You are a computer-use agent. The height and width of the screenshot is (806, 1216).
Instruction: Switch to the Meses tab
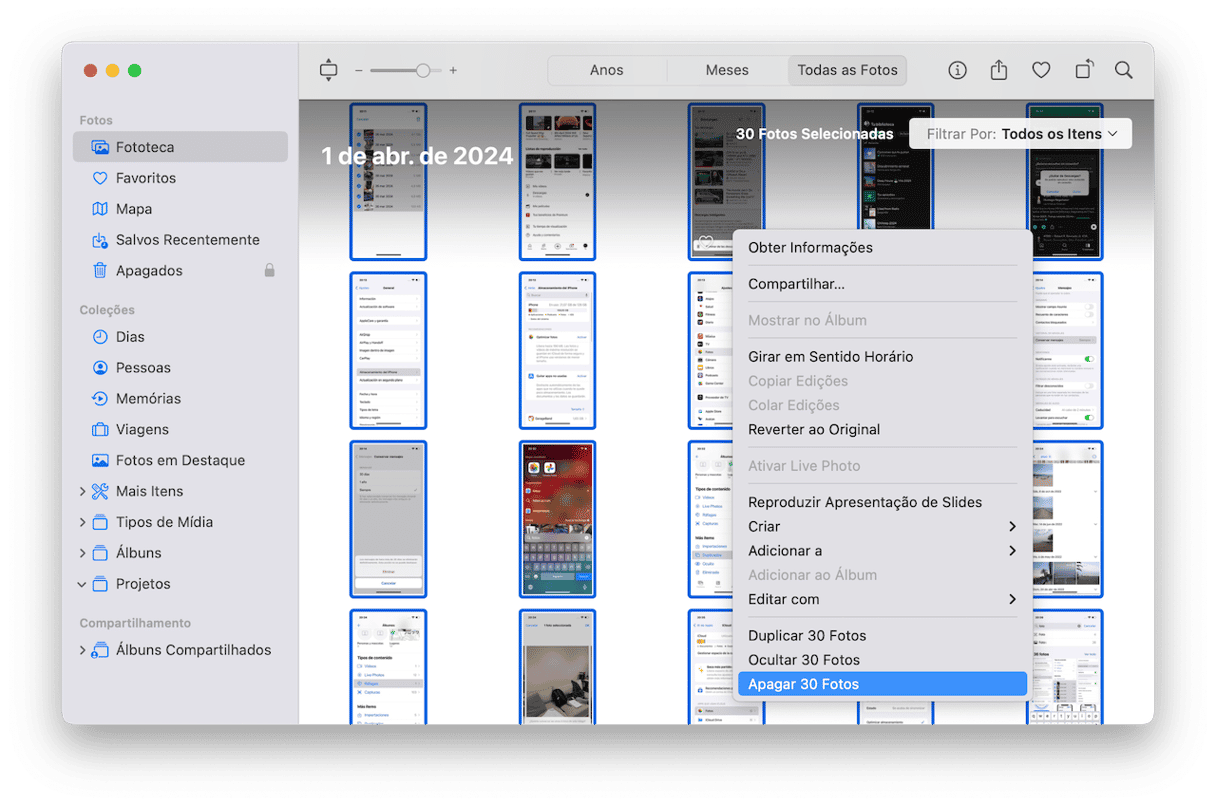tap(727, 70)
